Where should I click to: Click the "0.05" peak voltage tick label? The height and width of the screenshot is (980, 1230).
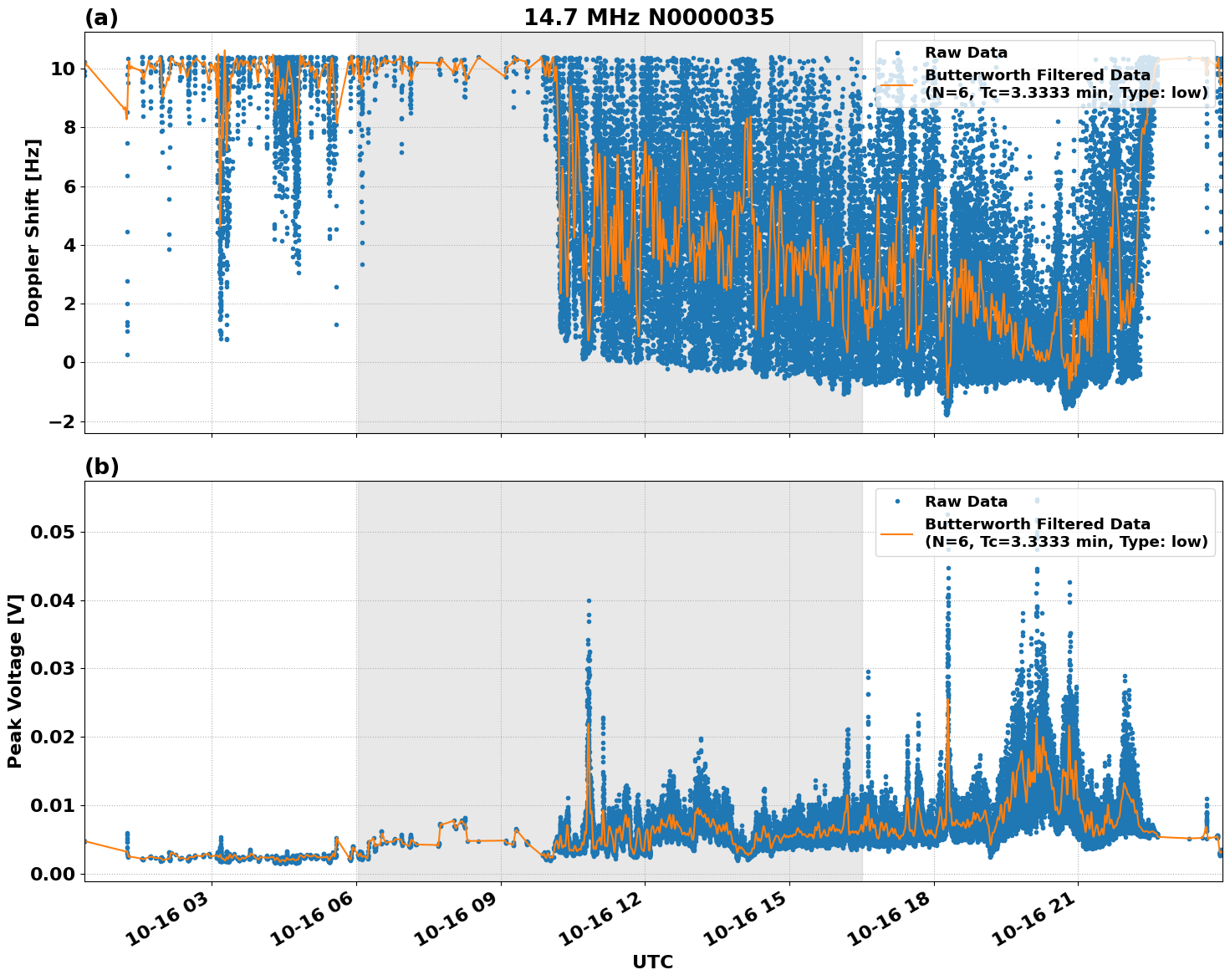[x=52, y=533]
